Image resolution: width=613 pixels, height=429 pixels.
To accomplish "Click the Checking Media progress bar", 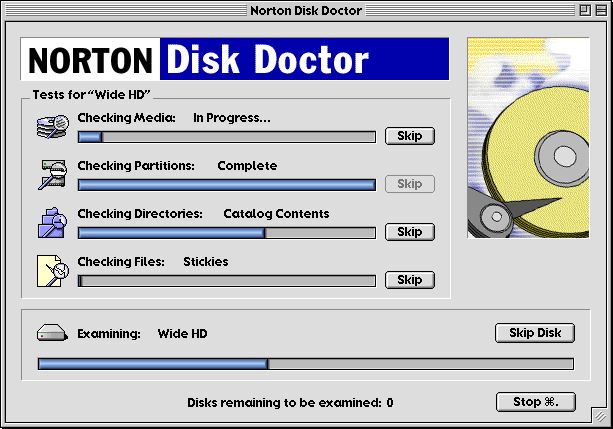I will click(x=227, y=137).
